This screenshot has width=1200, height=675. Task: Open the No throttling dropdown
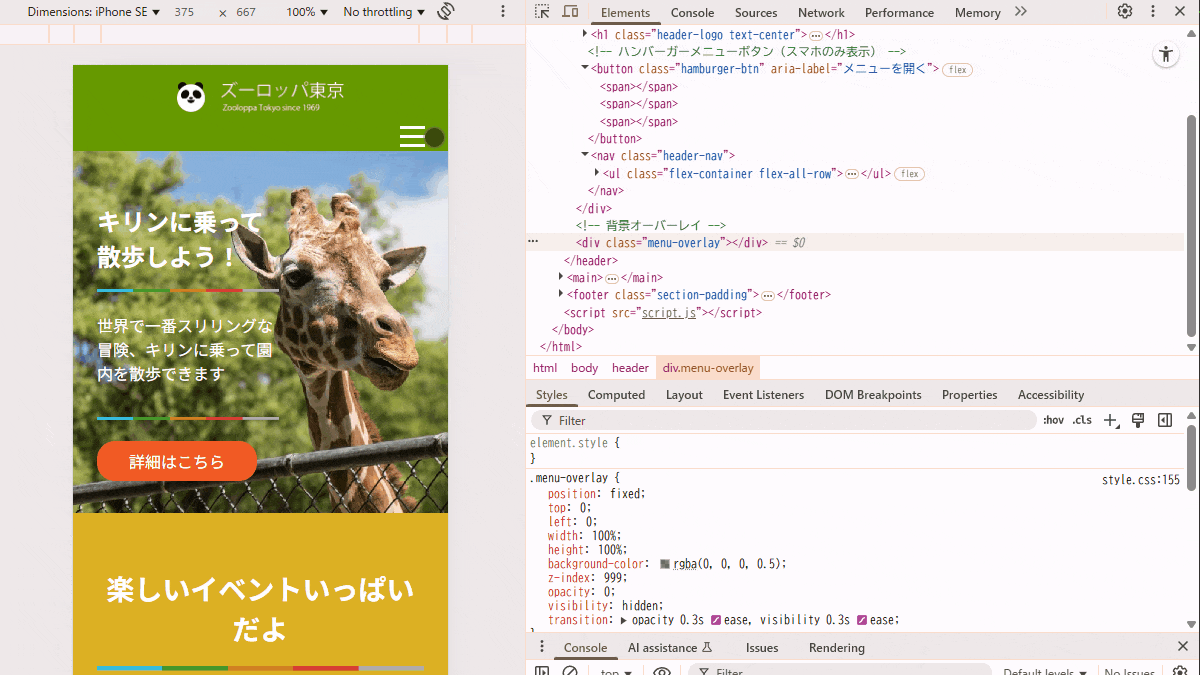point(384,12)
